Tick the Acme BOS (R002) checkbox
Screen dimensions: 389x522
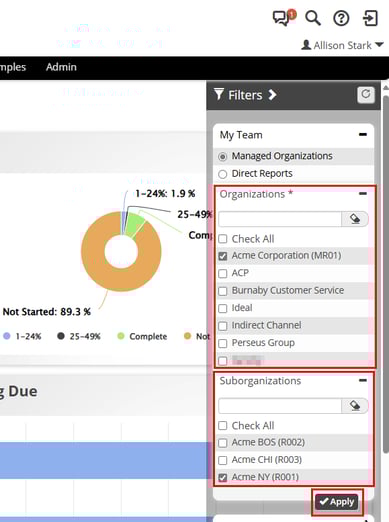(223, 443)
